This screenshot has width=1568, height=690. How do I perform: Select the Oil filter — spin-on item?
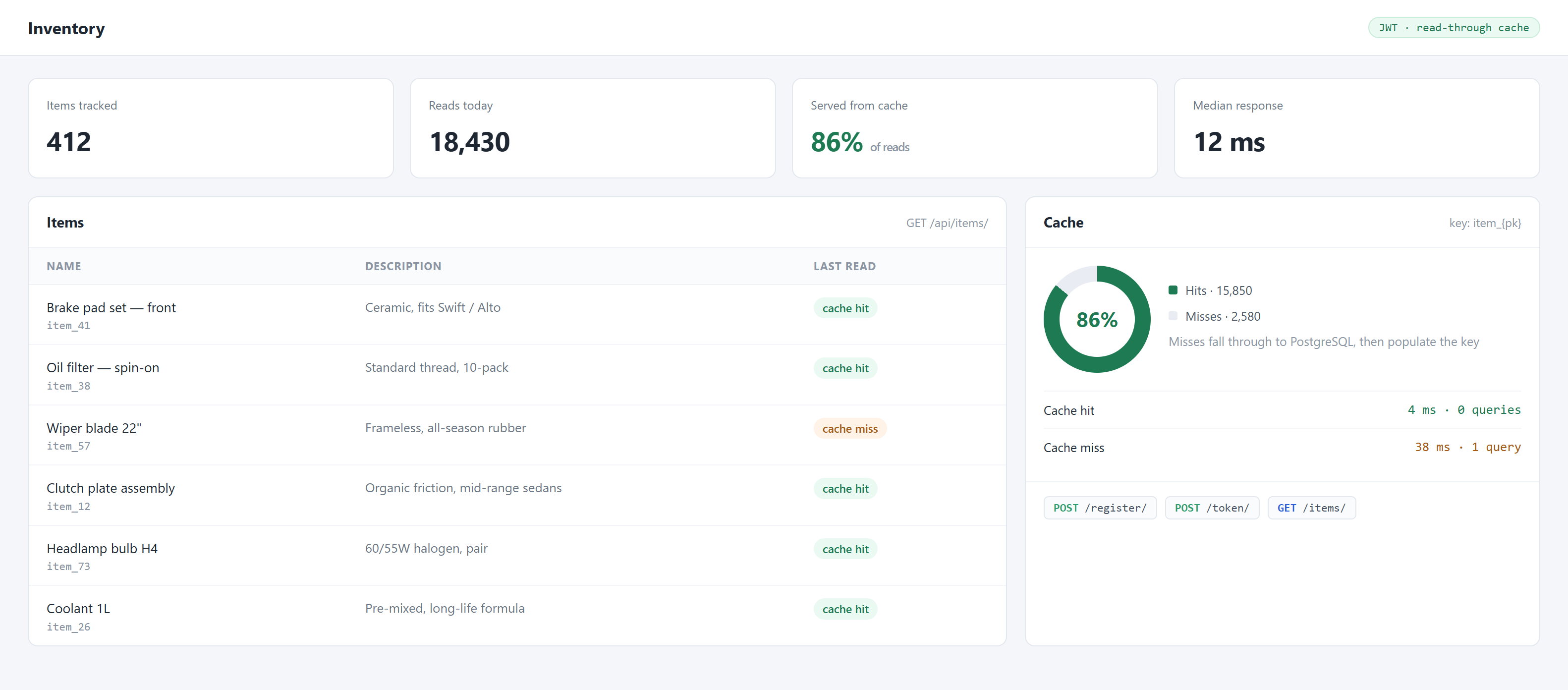pyautogui.click(x=103, y=368)
